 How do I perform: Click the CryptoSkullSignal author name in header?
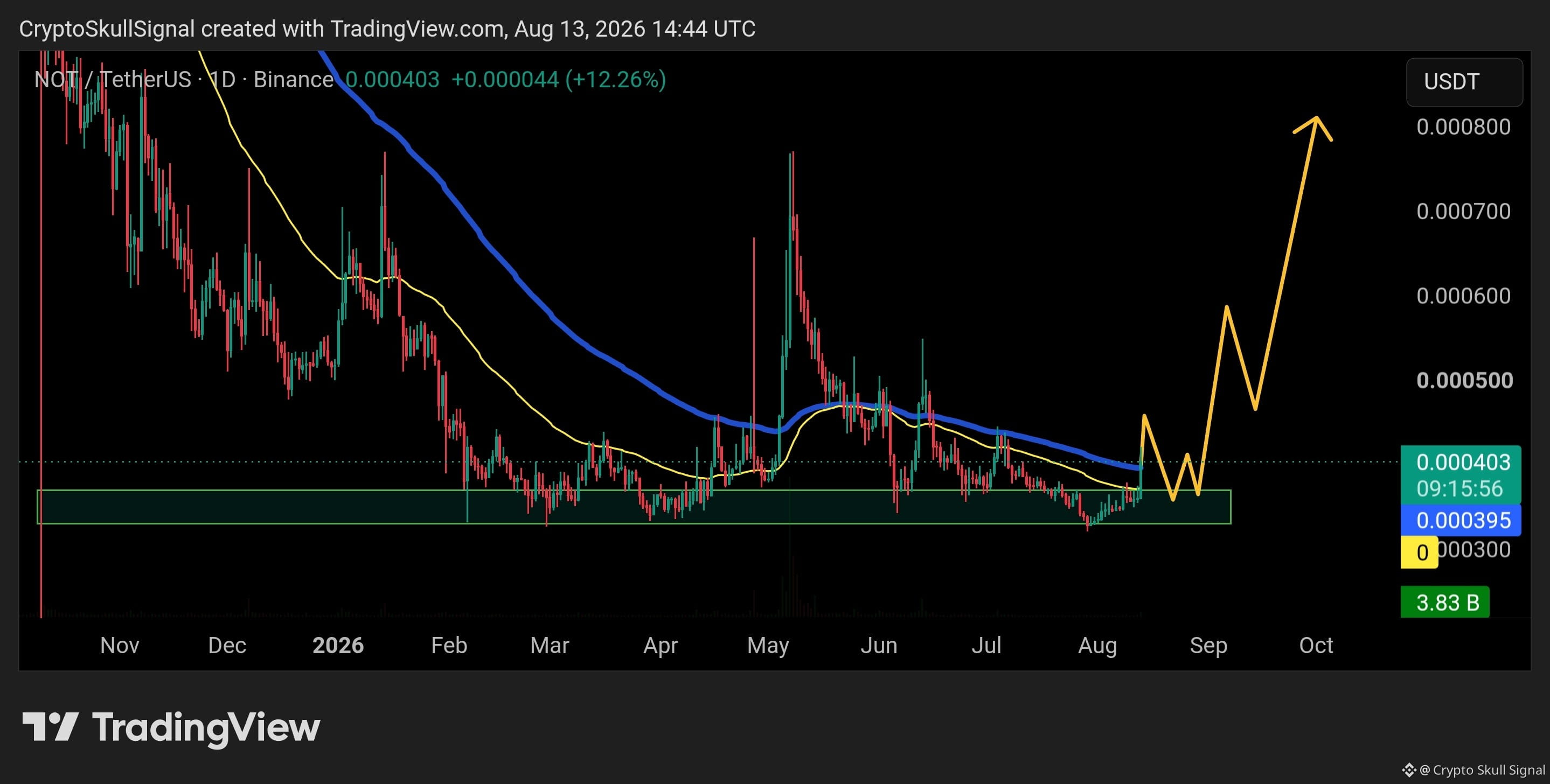point(107,29)
